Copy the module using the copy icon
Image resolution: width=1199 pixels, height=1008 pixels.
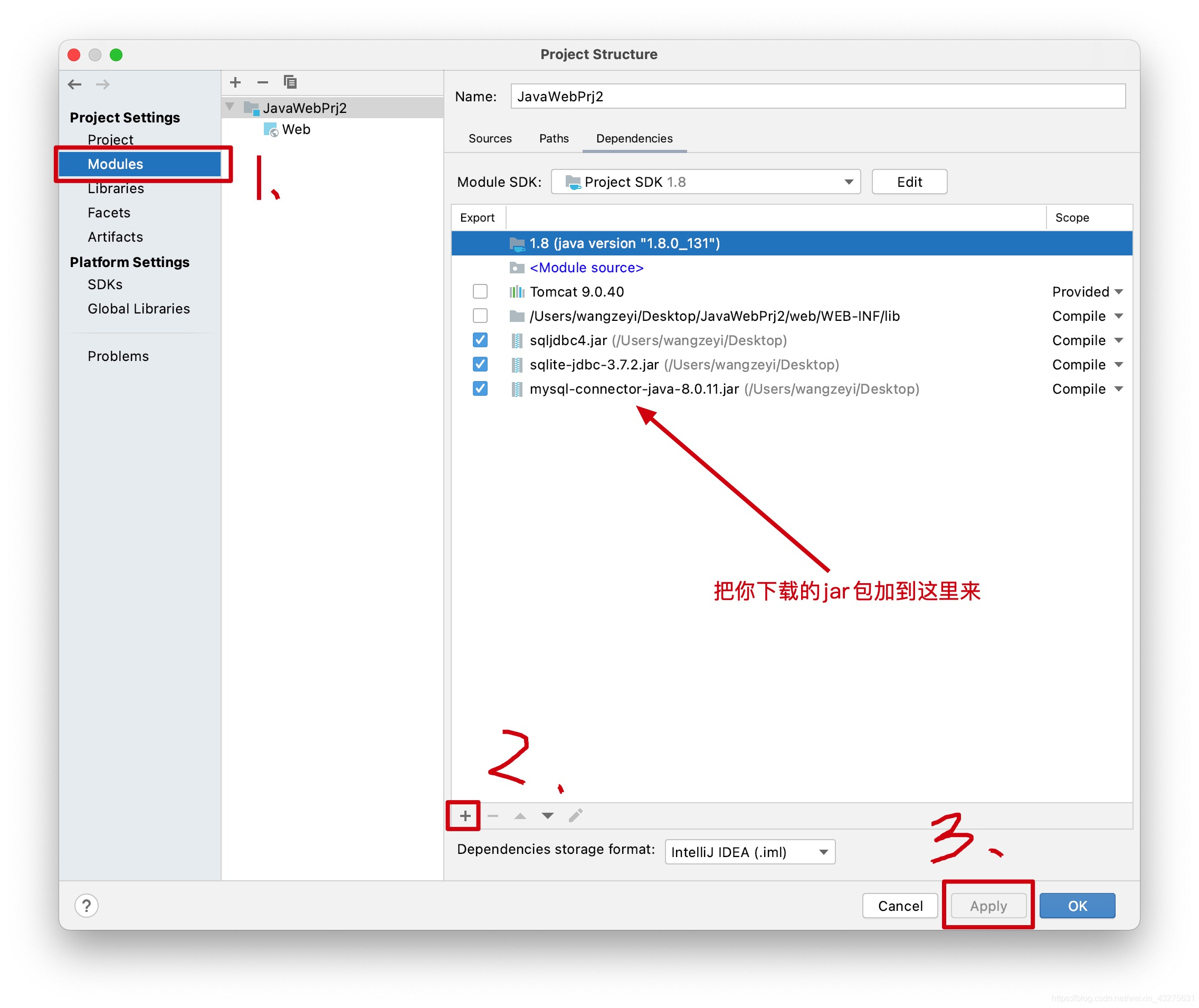[x=290, y=82]
